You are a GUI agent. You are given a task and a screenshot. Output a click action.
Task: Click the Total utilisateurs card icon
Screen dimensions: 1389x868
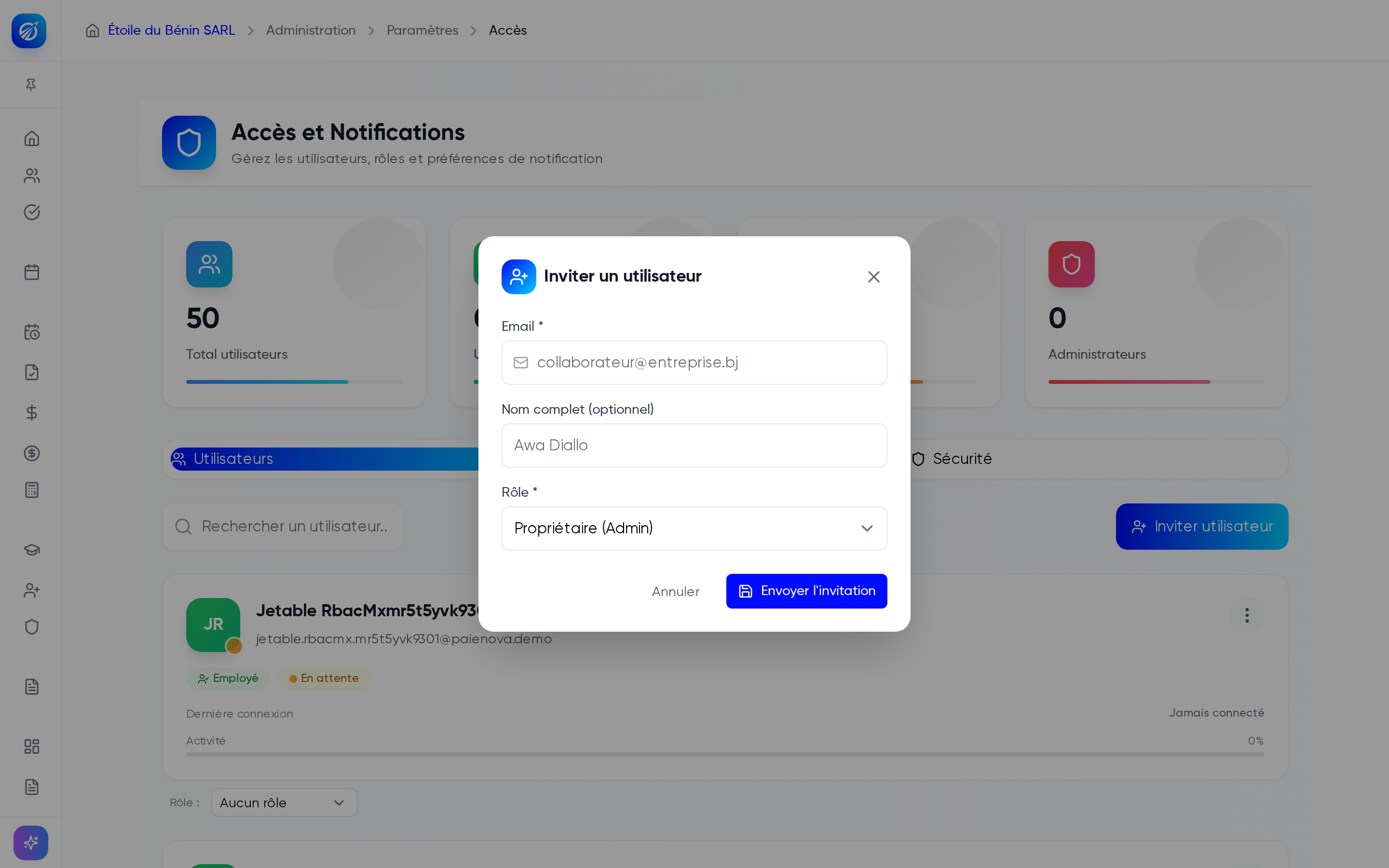209,264
